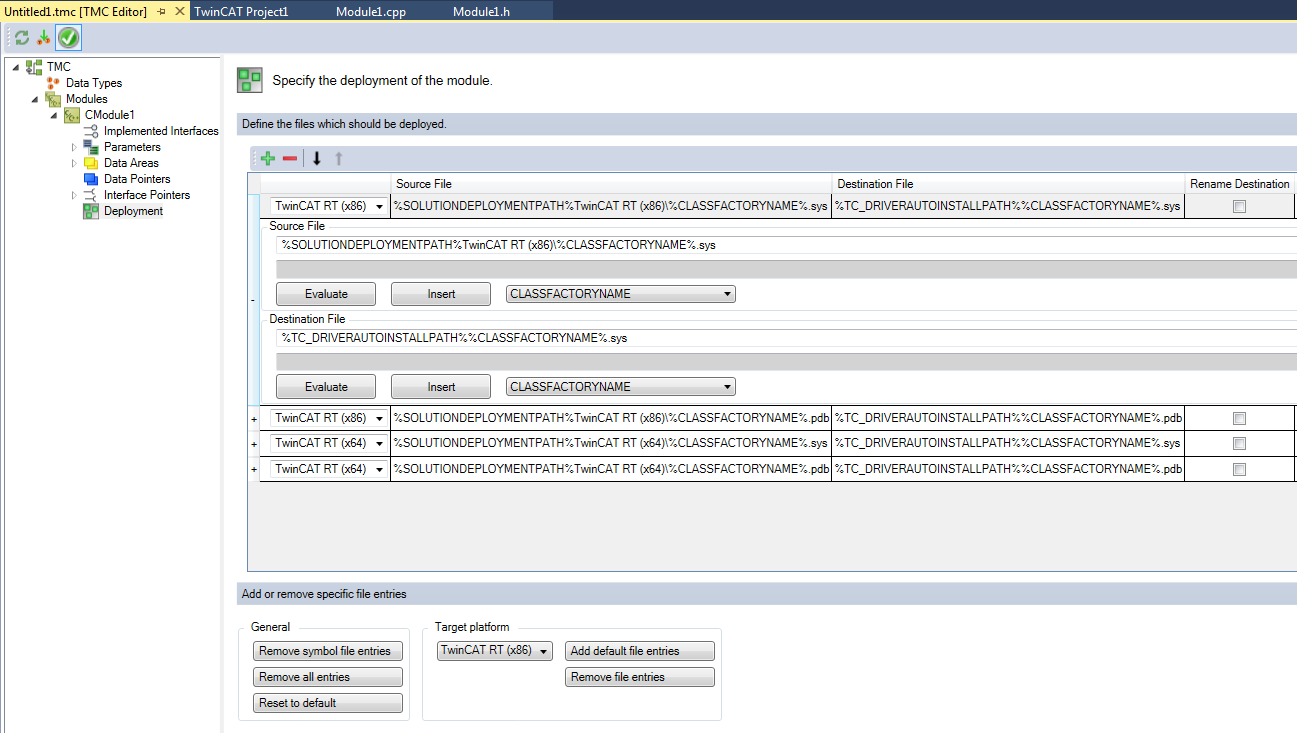This screenshot has height=733, width=1297.
Task: Click the green reload arrows toolbar icon
Action: coord(22,38)
